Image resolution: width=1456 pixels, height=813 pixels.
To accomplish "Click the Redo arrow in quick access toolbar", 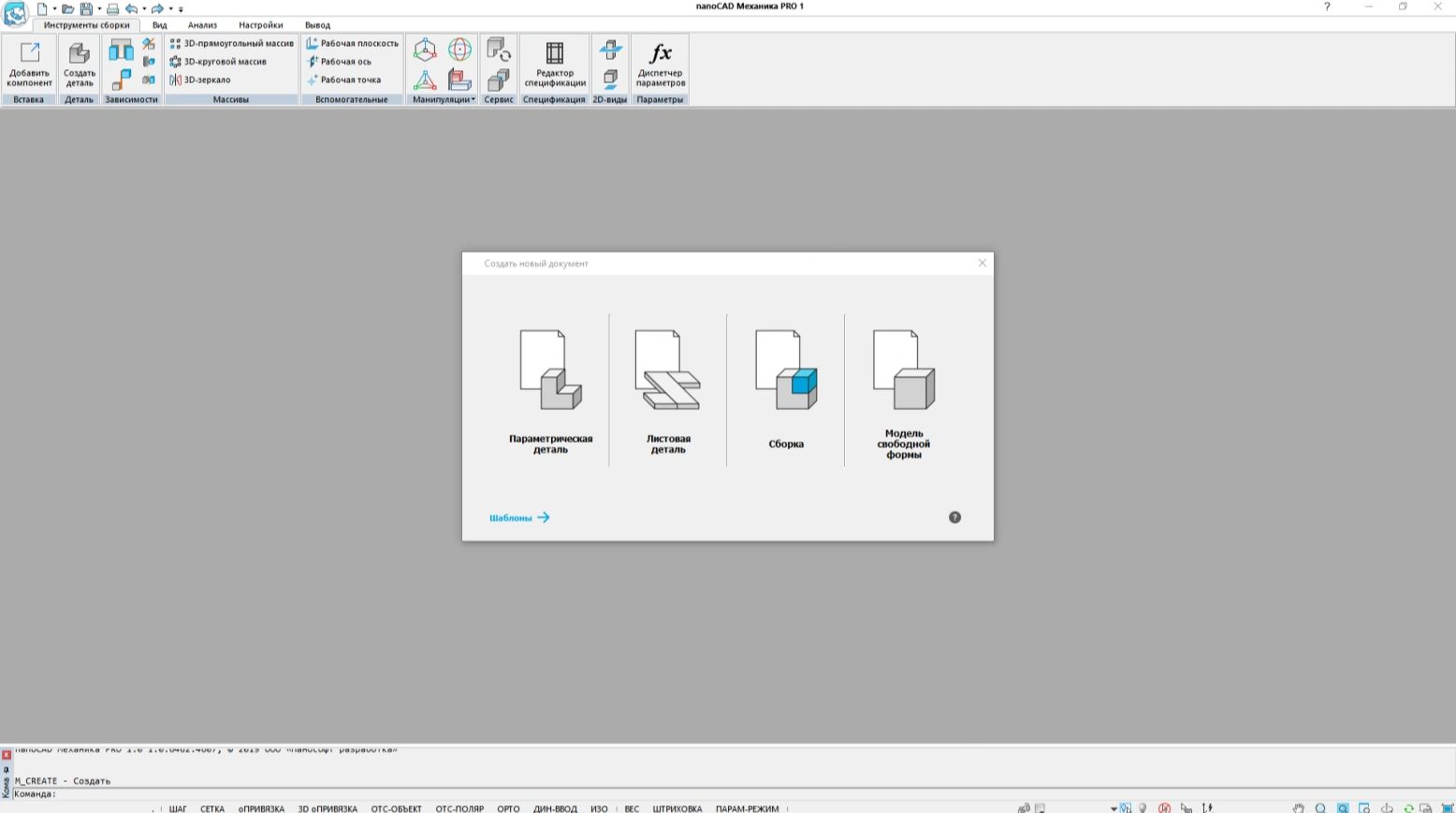I will coord(157,8).
